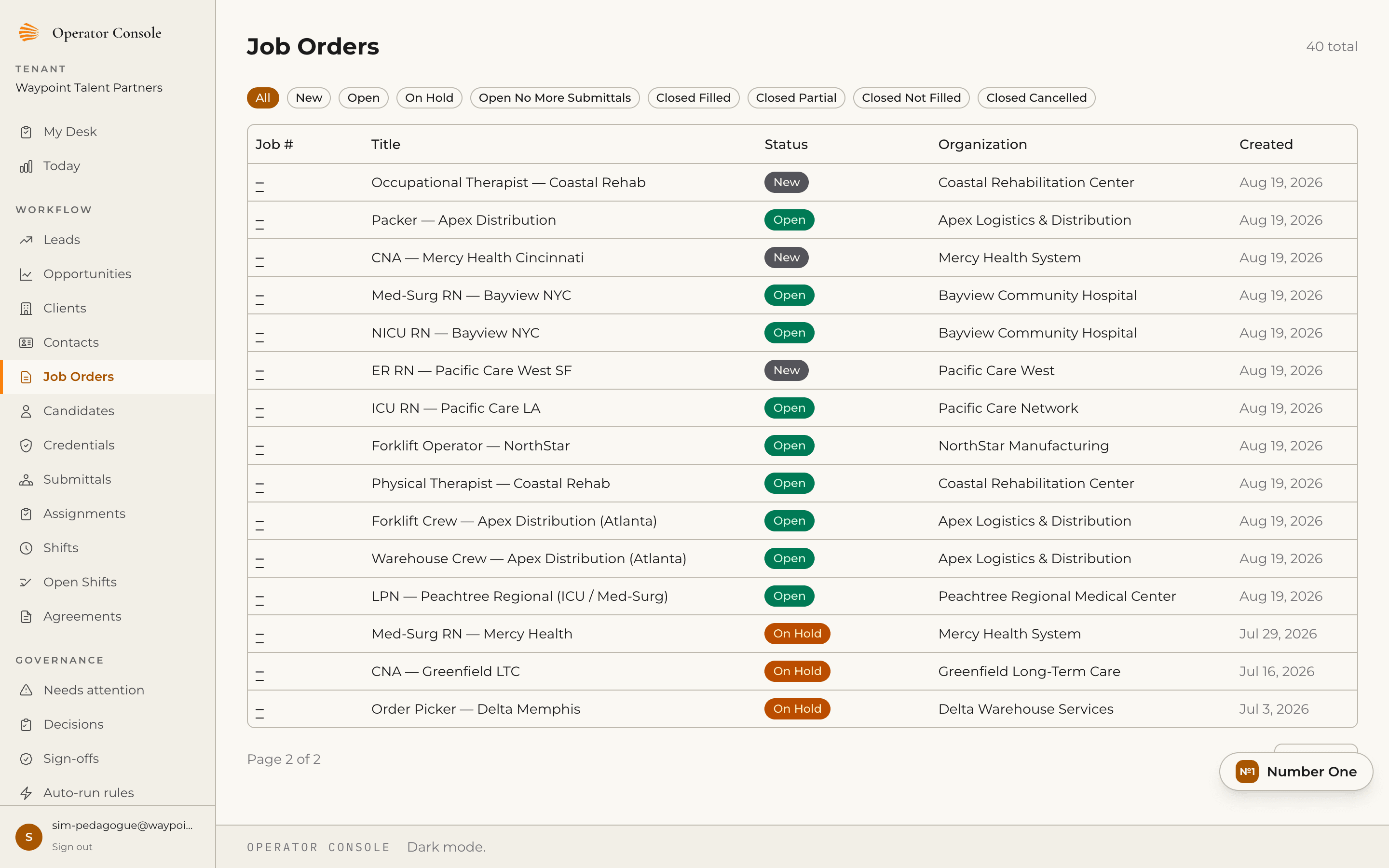1389x868 pixels.
Task: Click the Shifts clock icon
Action: (x=26, y=548)
